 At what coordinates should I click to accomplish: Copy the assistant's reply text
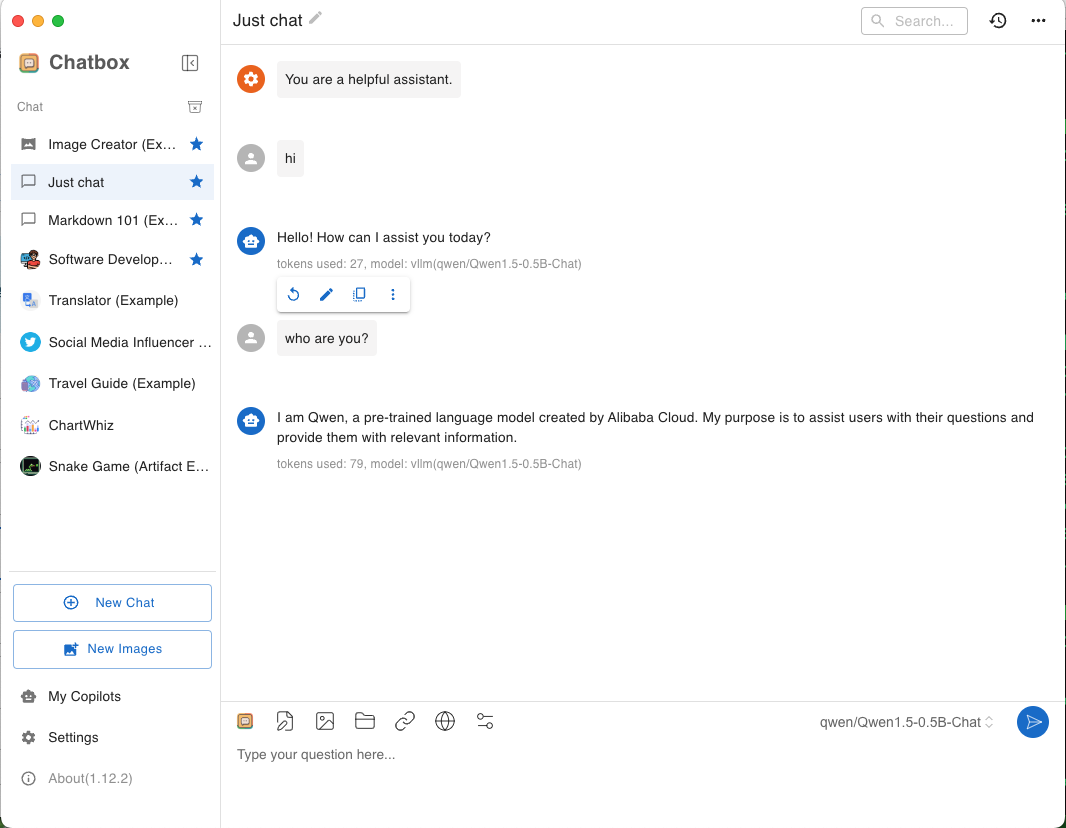(359, 294)
